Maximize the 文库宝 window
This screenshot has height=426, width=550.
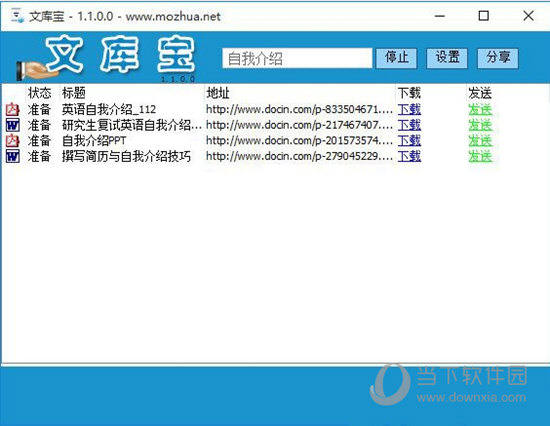tap(484, 16)
